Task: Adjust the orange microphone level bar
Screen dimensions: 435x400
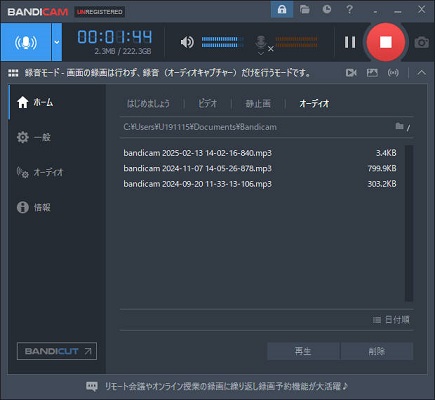Action: [296, 42]
